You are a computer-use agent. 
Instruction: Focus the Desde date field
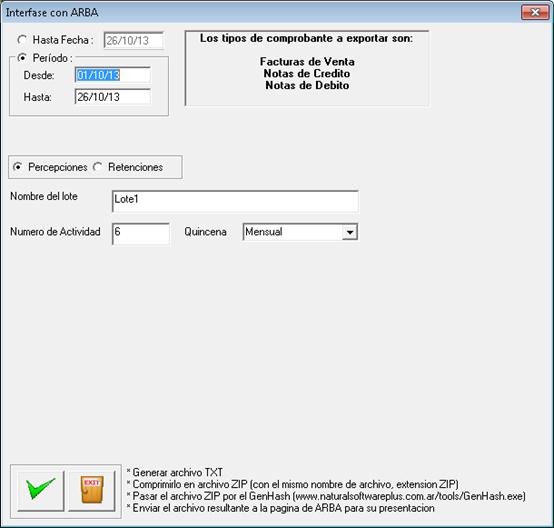click(x=112, y=75)
